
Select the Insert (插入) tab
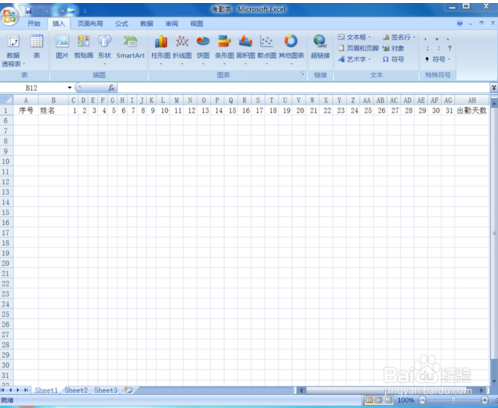(x=59, y=23)
